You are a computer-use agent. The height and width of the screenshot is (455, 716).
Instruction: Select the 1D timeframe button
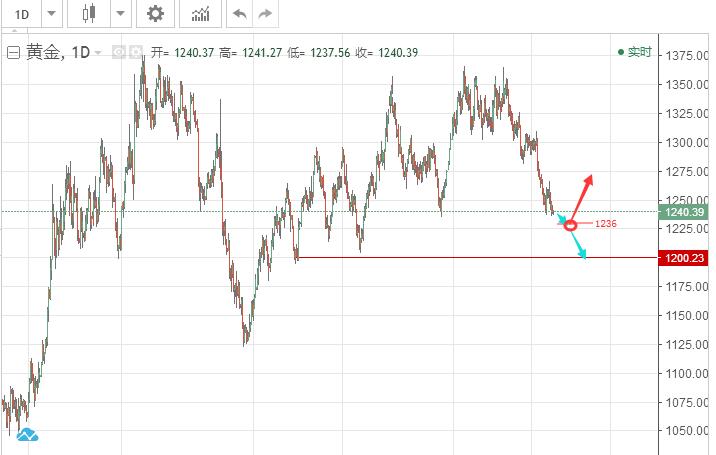pyautogui.click(x=21, y=14)
